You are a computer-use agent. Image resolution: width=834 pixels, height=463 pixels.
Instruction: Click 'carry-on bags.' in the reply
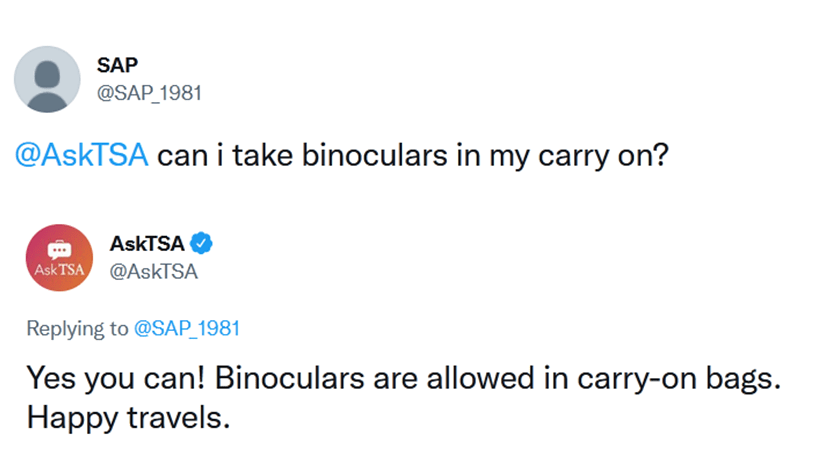point(679,378)
